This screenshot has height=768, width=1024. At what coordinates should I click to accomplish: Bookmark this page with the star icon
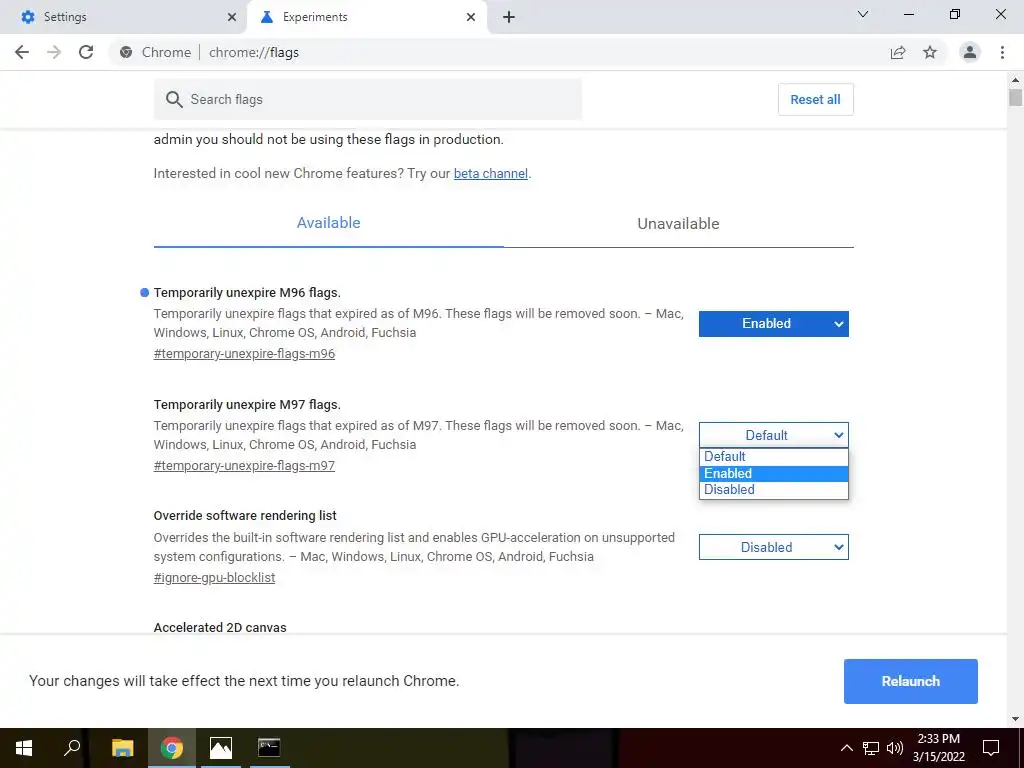click(x=930, y=52)
